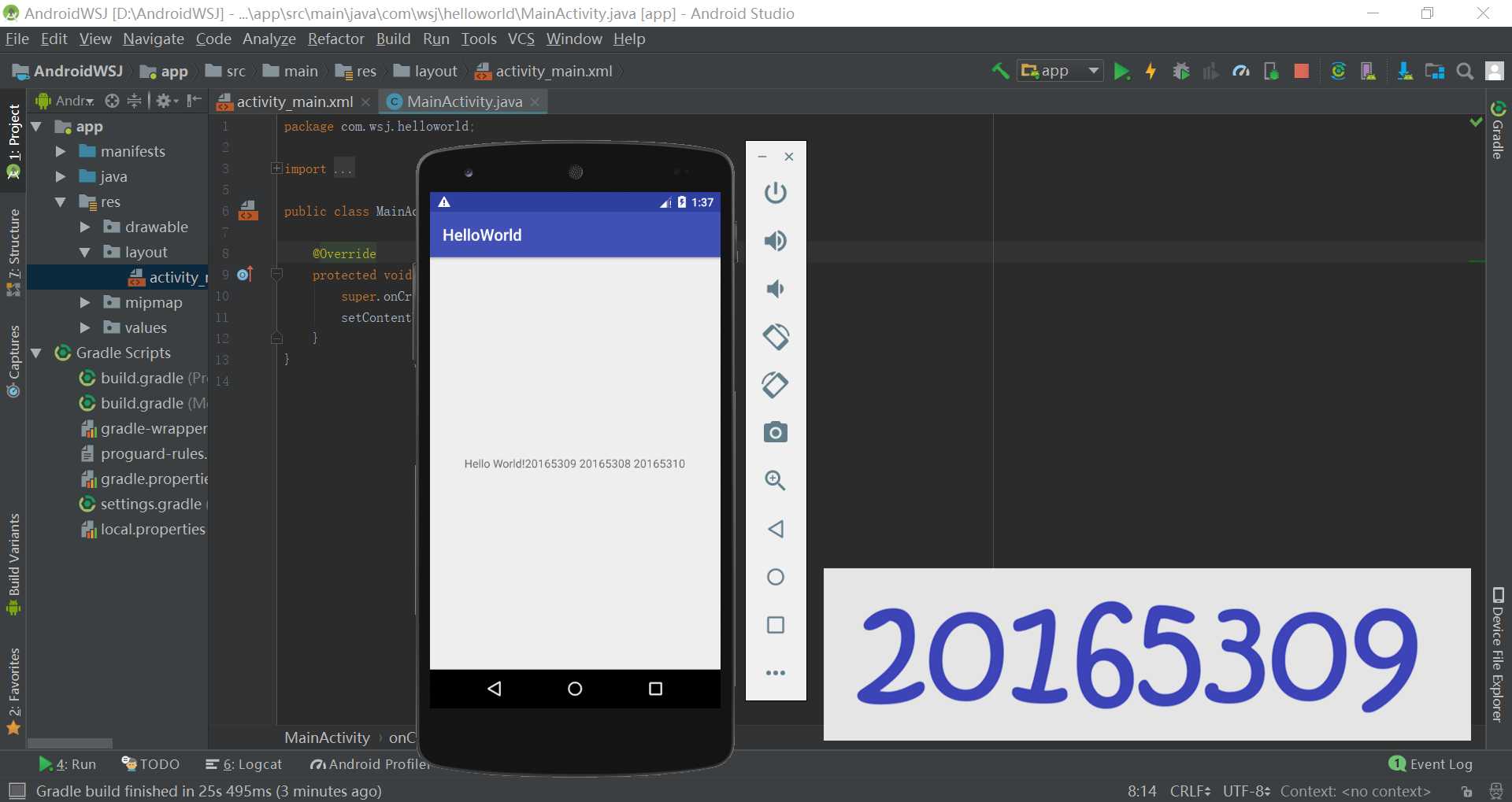
Task: Open the Logcat tool window
Action: (x=243, y=764)
